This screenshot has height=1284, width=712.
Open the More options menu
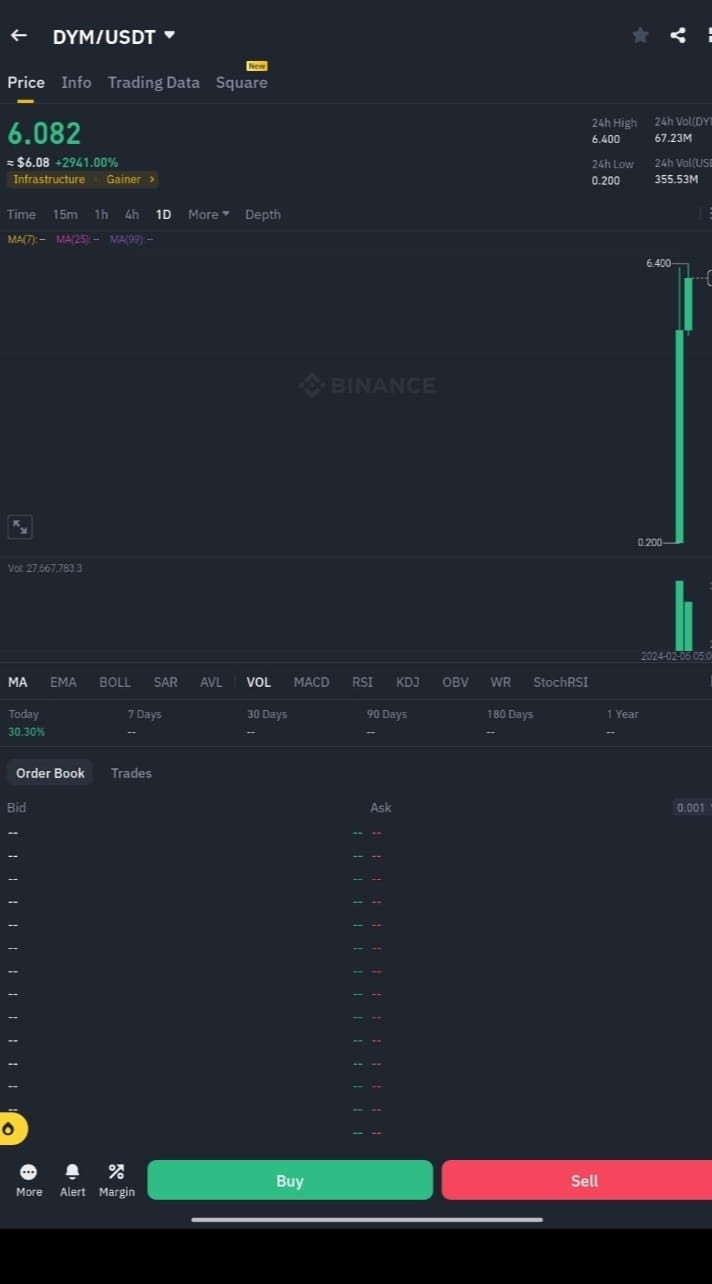point(29,1180)
